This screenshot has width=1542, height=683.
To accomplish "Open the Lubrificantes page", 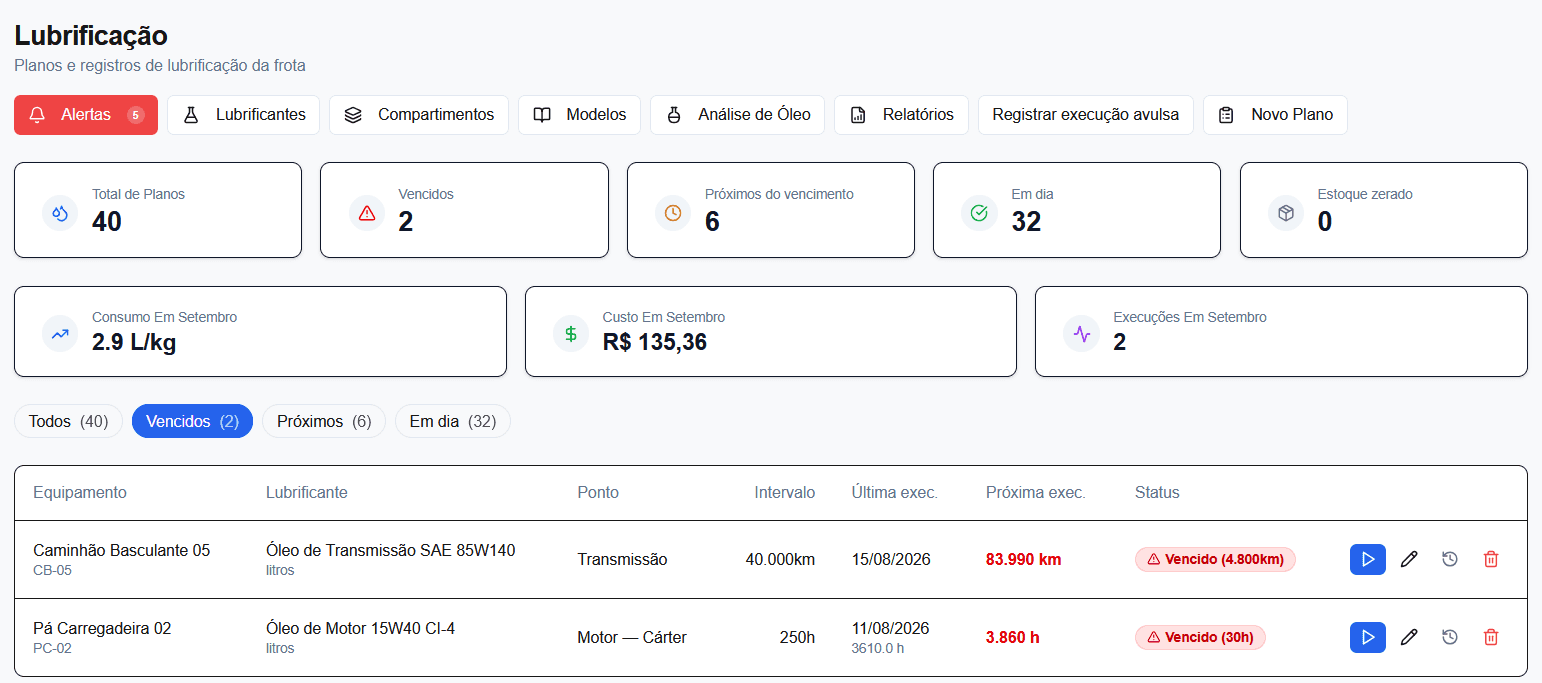I will (243, 115).
